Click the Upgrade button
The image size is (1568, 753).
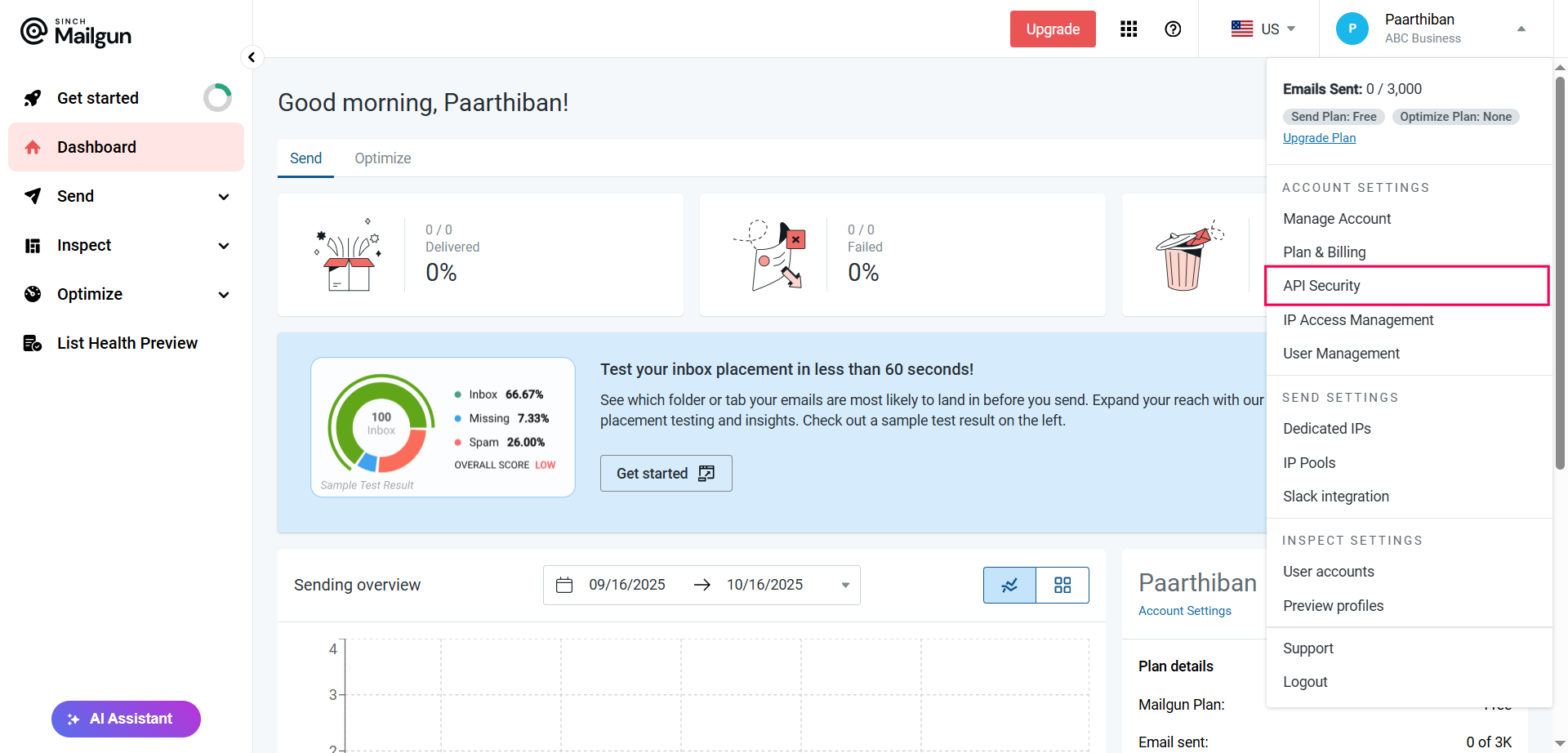1052,29
